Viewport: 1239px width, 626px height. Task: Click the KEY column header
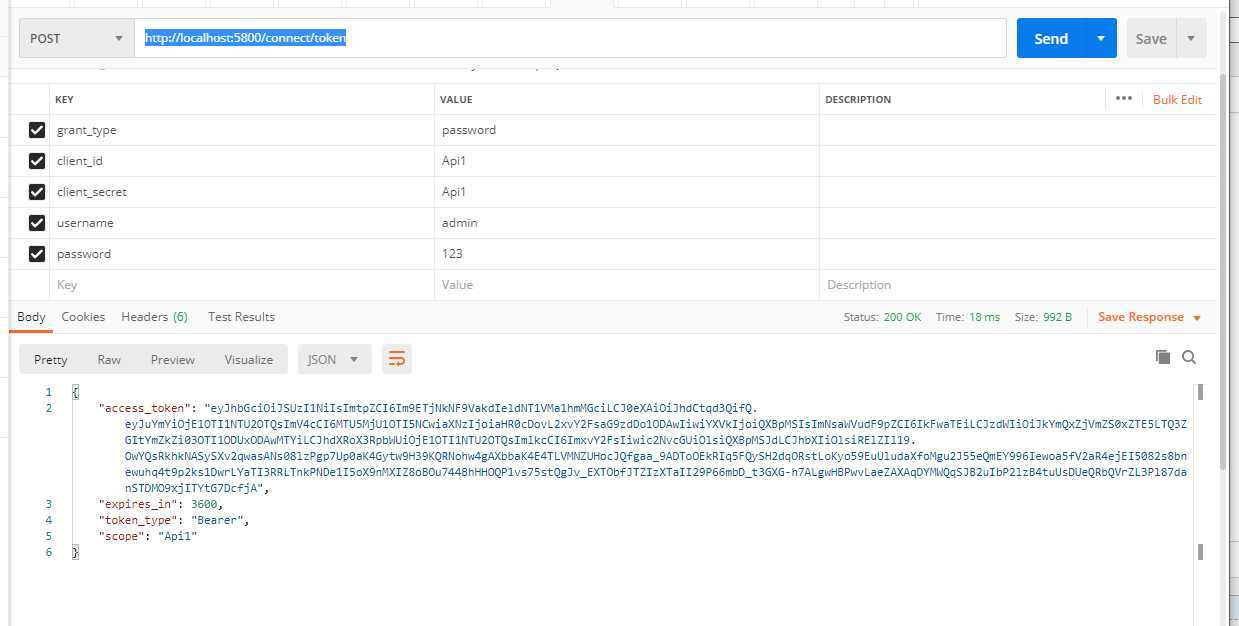tap(64, 99)
